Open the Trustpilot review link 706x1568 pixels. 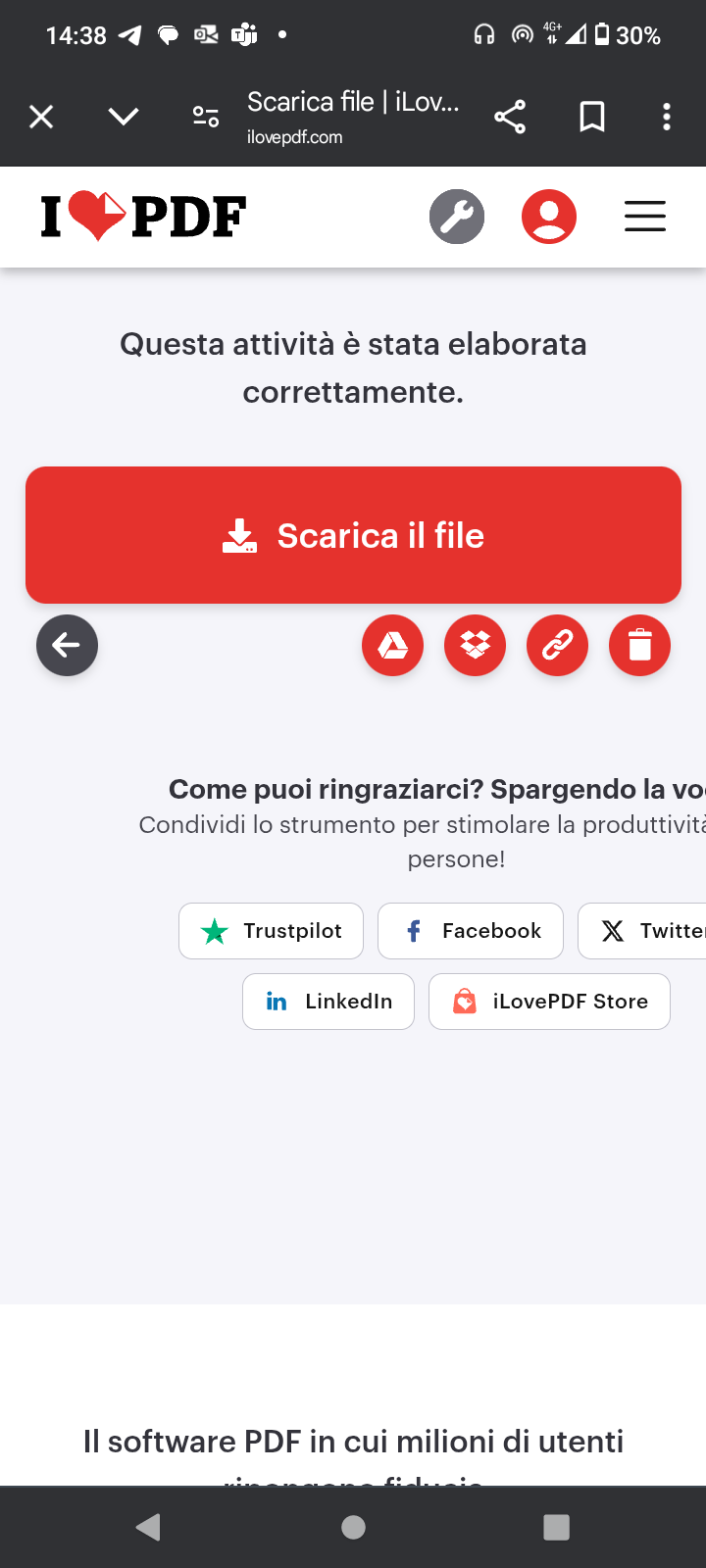click(272, 931)
